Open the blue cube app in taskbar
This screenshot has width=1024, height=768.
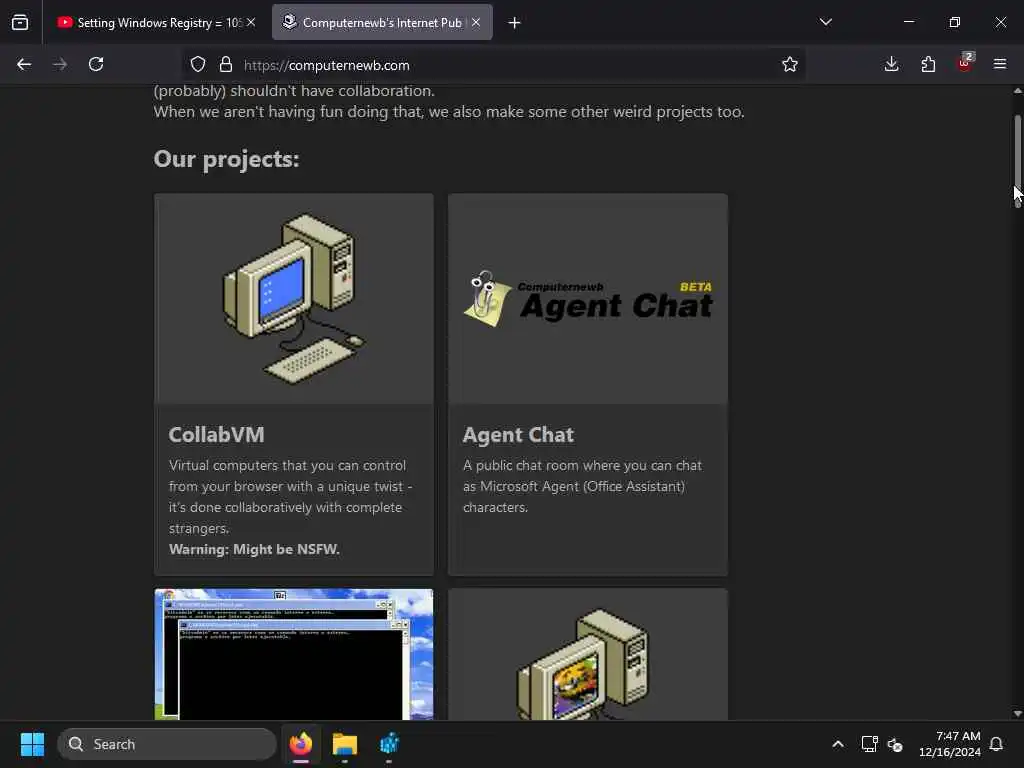389,744
